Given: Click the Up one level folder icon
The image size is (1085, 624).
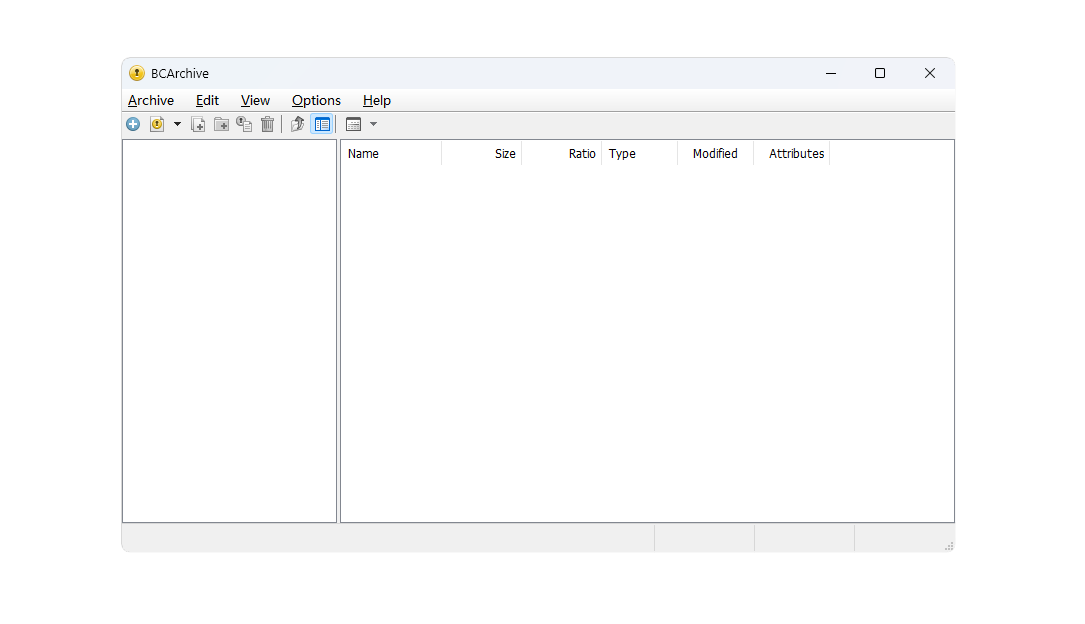Looking at the screenshot, I should pos(297,124).
